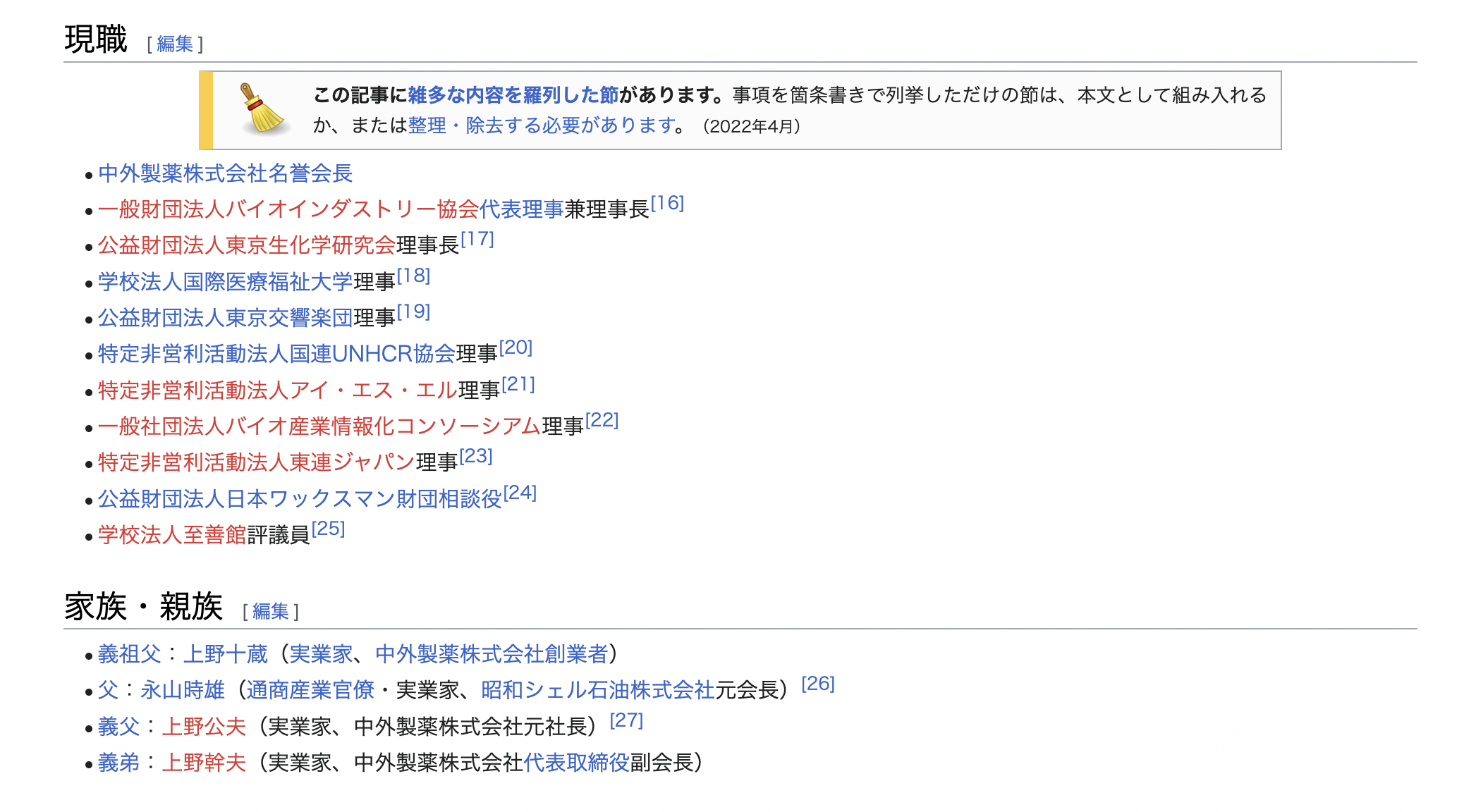
Task: Jump to citation [23]
Action: tap(476, 457)
